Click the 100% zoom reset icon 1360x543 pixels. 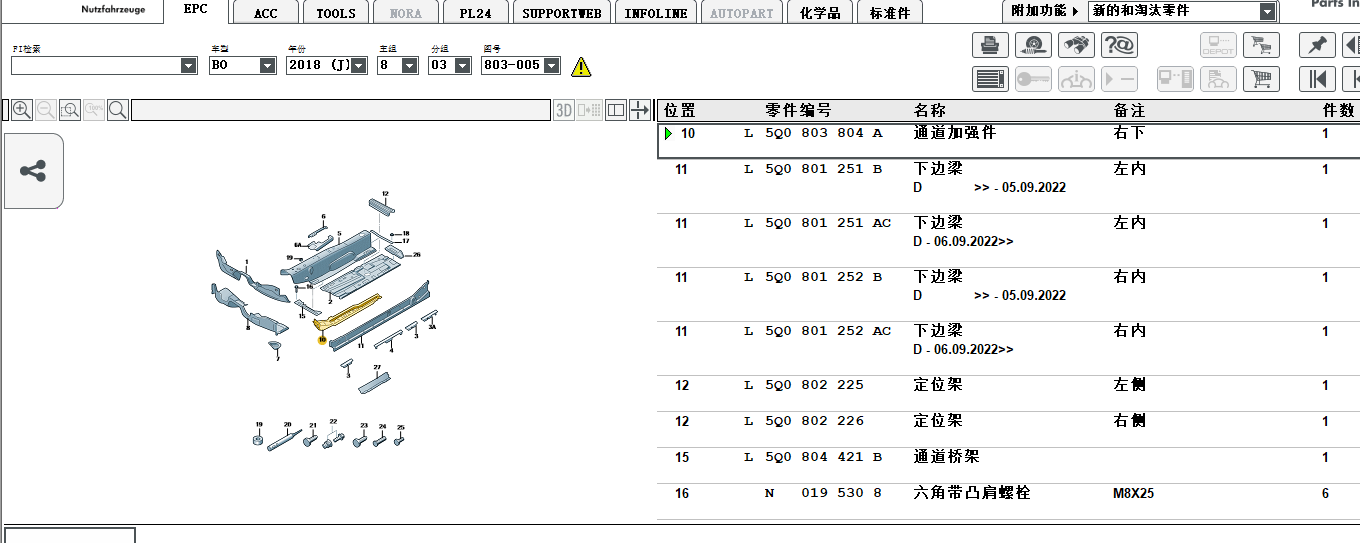[93, 110]
